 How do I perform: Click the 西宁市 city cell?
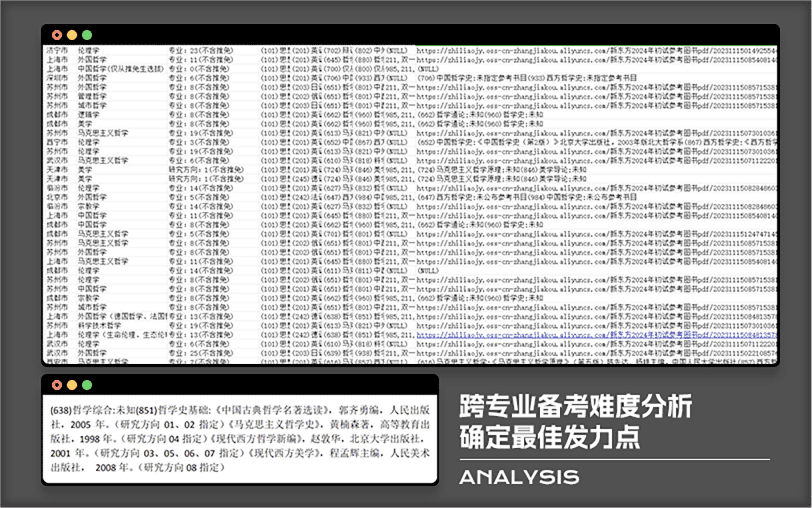[57, 141]
